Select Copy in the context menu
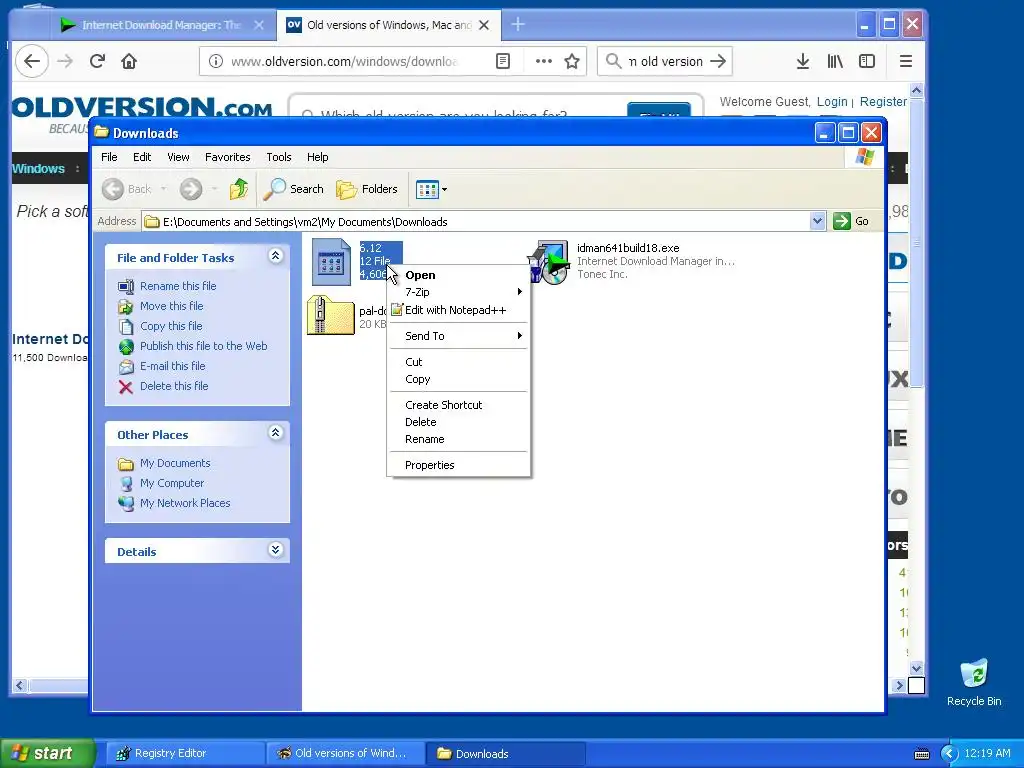 click(x=458, y=379)
